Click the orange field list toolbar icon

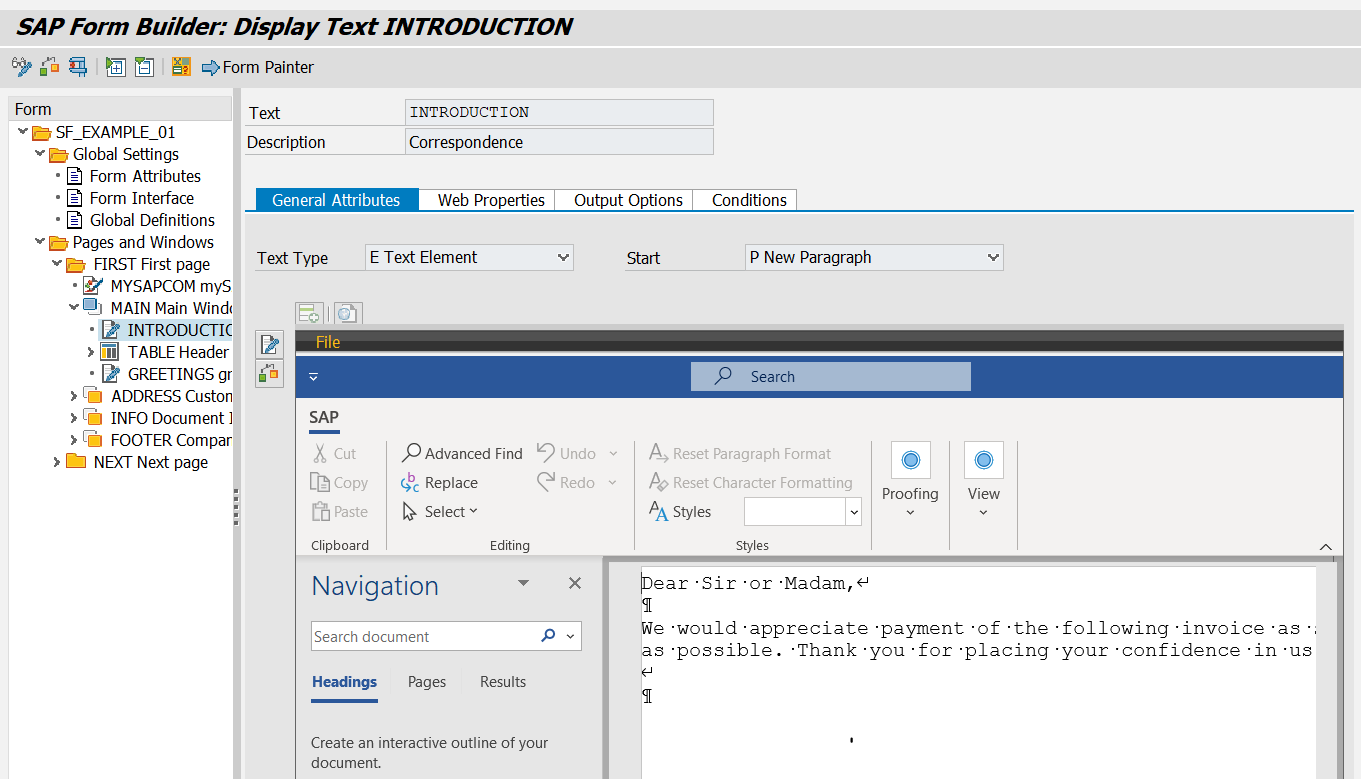[181, 67]
